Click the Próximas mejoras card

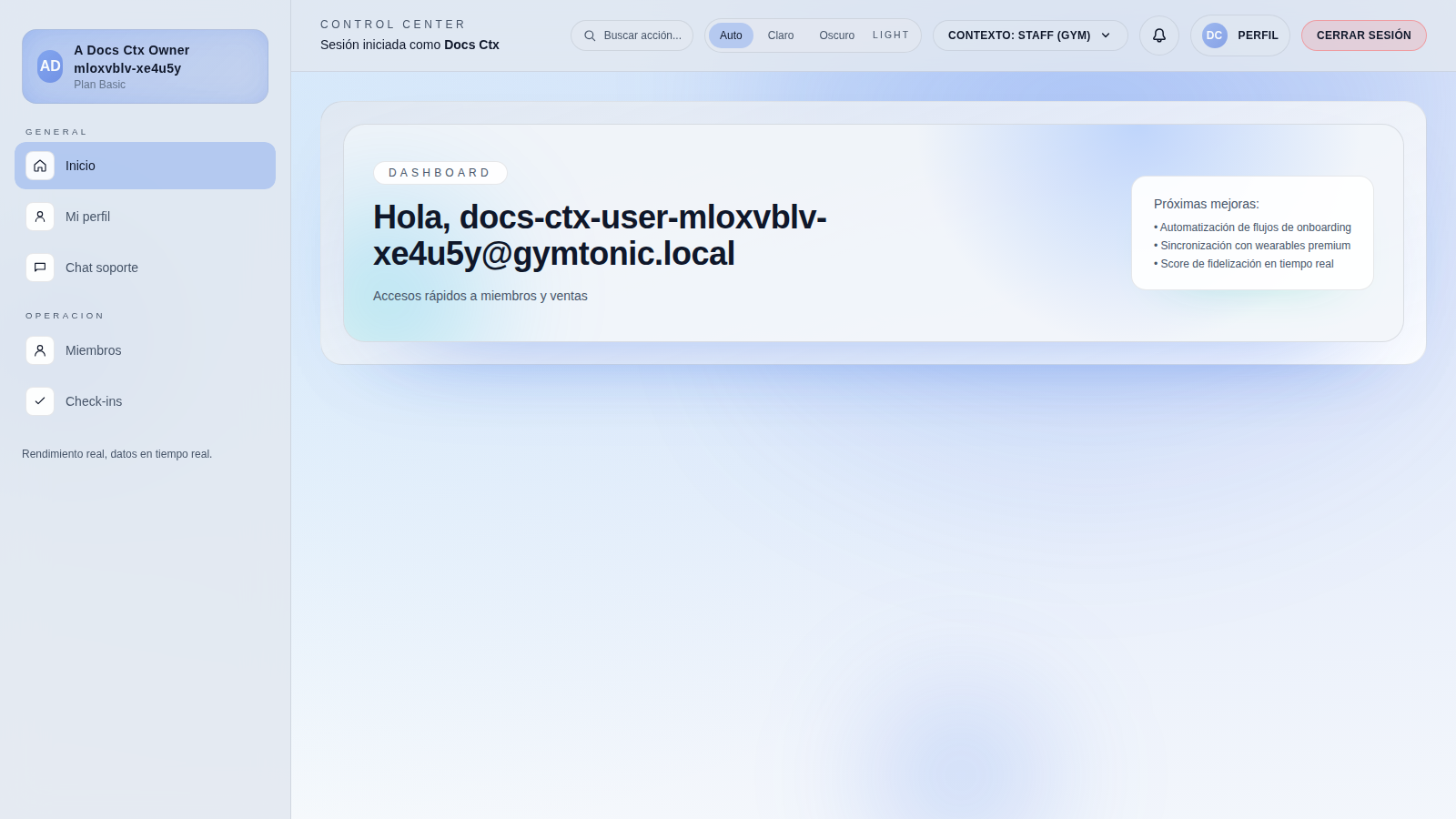click(x=1252, y=233)
